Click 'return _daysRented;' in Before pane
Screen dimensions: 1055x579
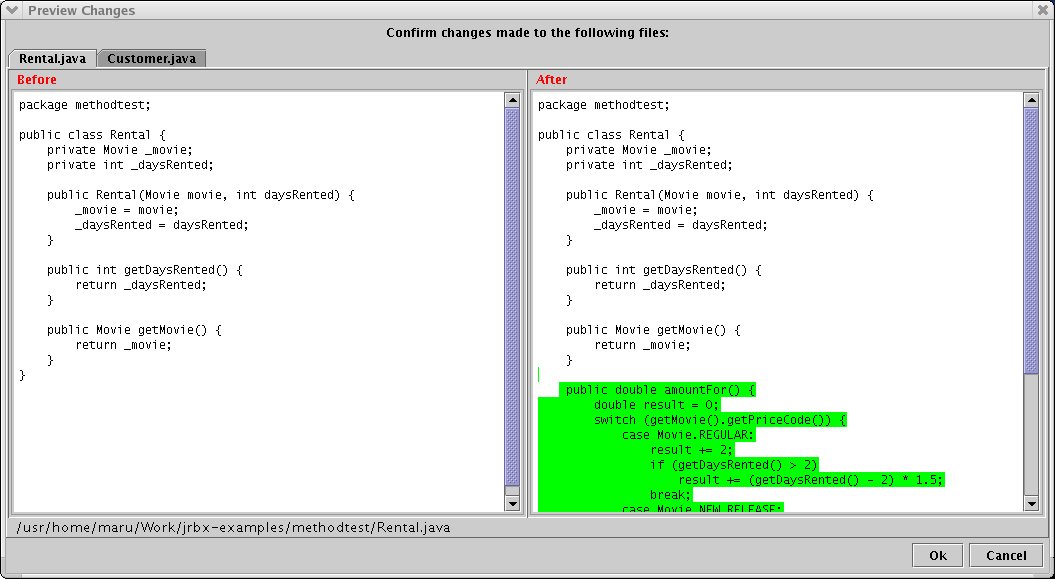(141, 285)
